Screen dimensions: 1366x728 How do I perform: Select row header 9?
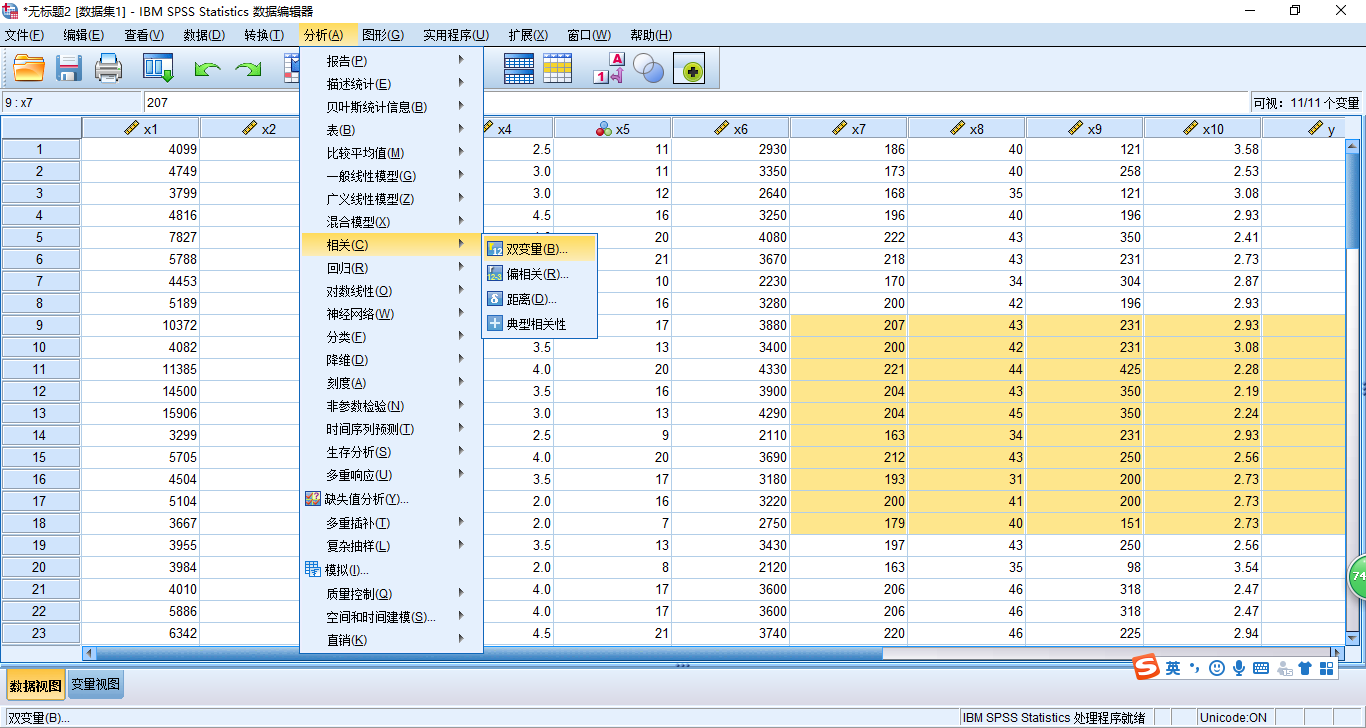click(41, 325)
